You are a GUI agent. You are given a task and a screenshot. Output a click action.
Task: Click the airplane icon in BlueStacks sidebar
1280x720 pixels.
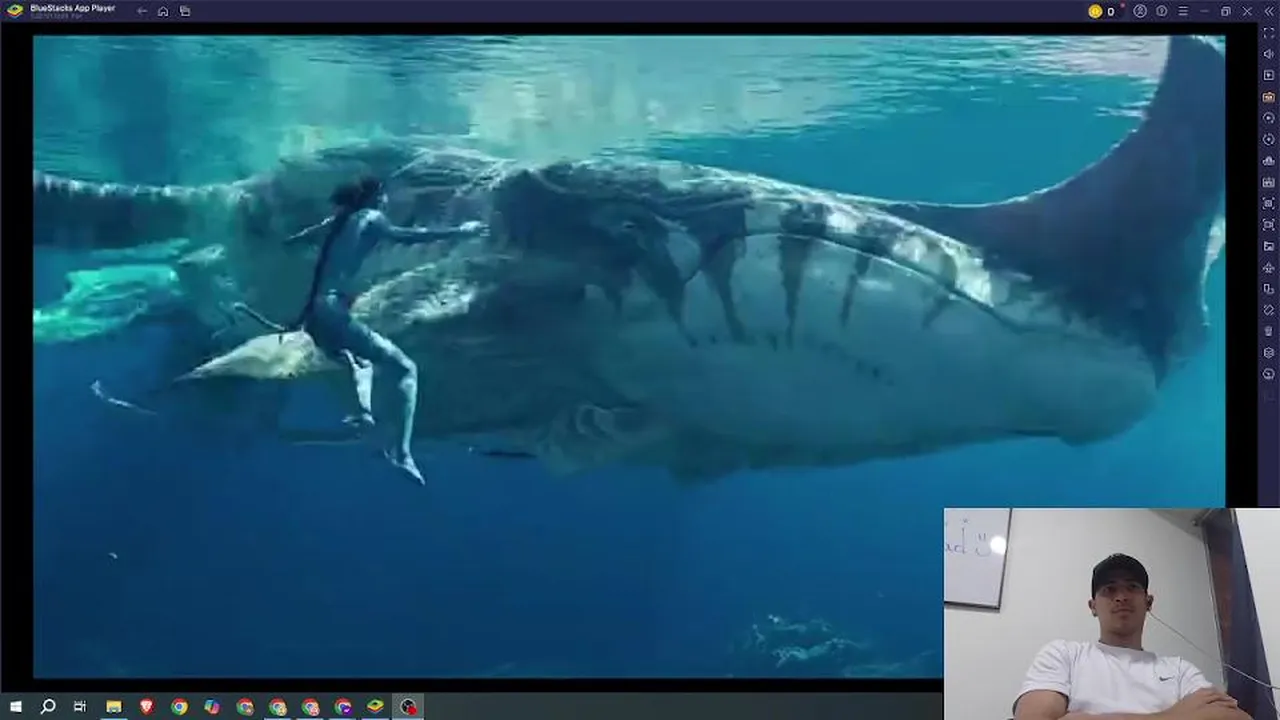[1269, 267]
